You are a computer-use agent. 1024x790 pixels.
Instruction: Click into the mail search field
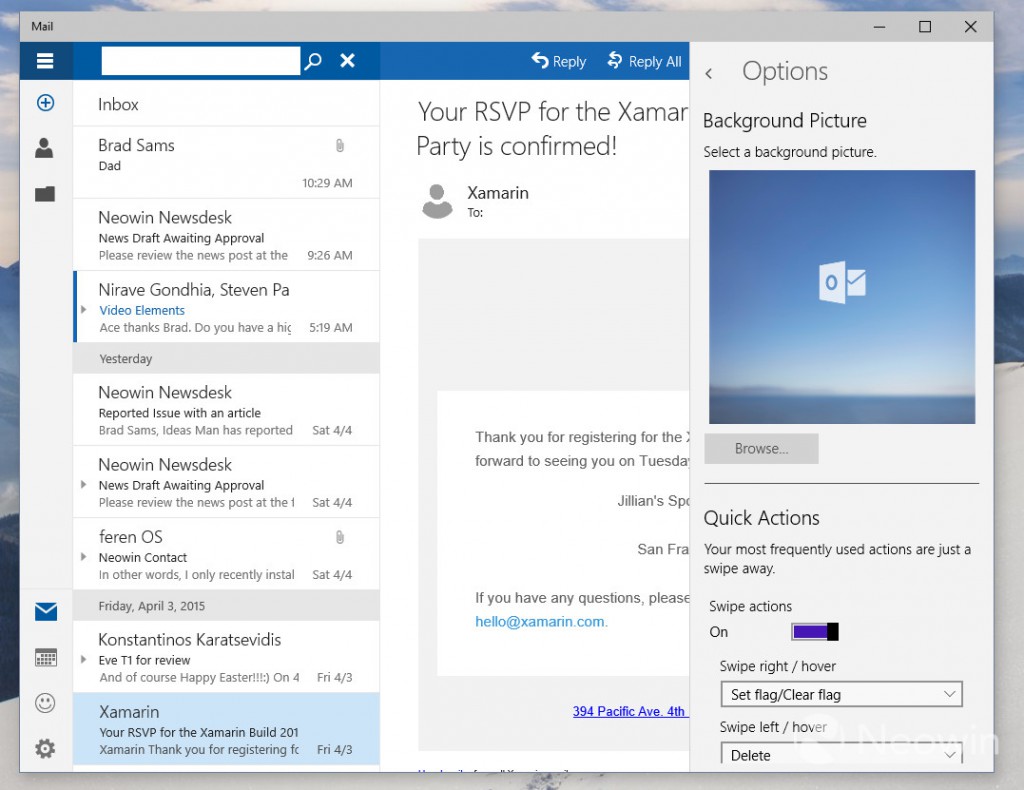(x=200, y=61)
